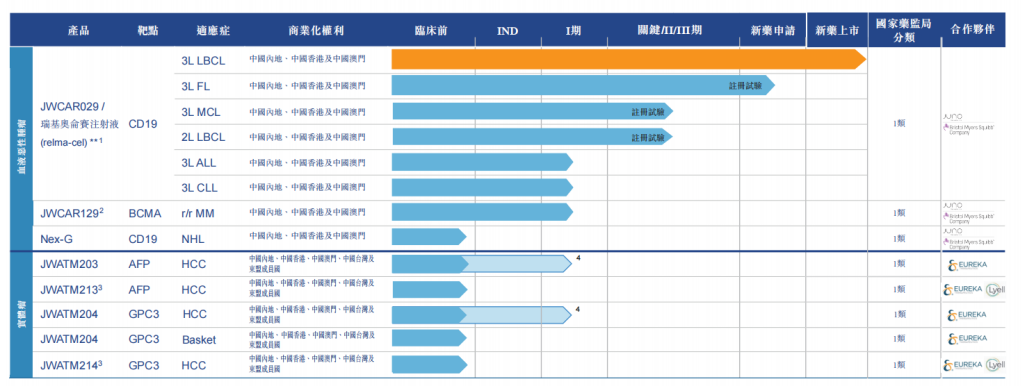Click the Basket indication
This screenshot has height=386, width=1027.
(199, 339)
